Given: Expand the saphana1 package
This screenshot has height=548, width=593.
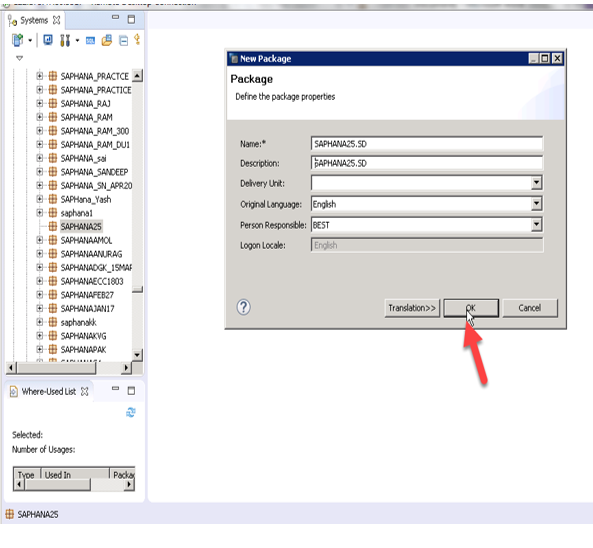Looking at the screenshot, I should [39, 213].
